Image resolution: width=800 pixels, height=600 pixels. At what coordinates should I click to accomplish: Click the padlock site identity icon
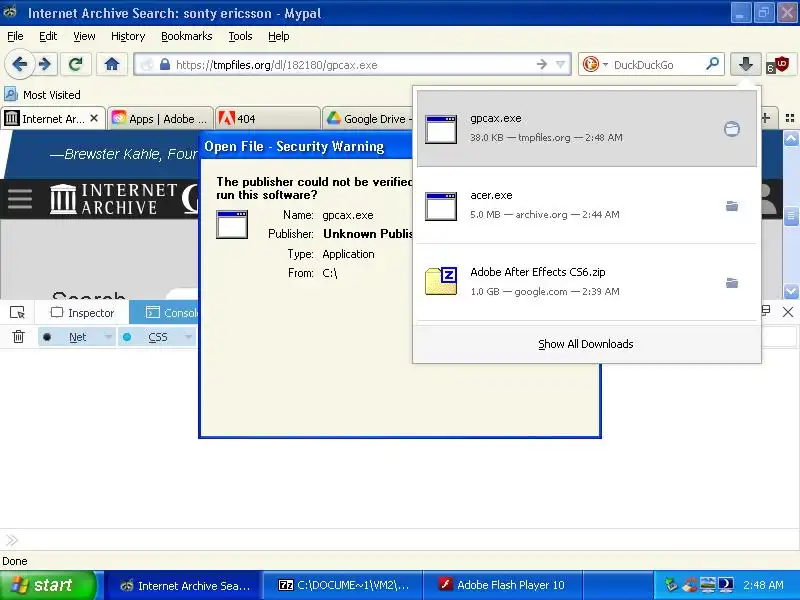(164, 65)
